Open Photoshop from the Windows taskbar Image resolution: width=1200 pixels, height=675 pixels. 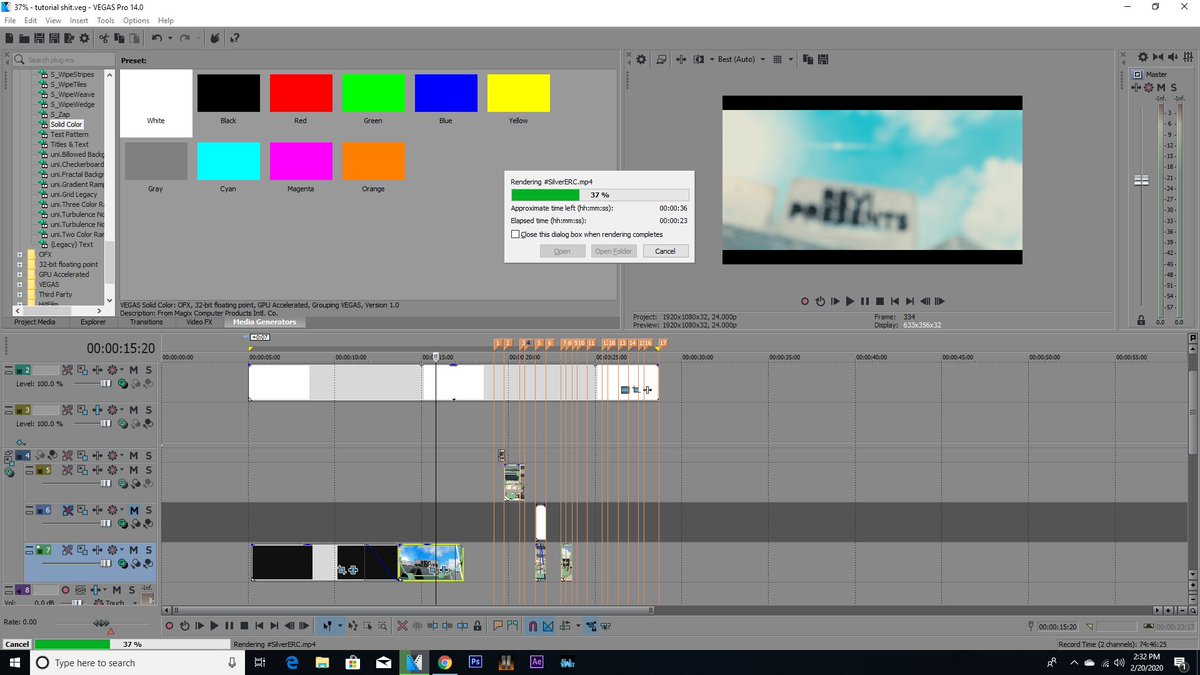click(x=476, y=662)
